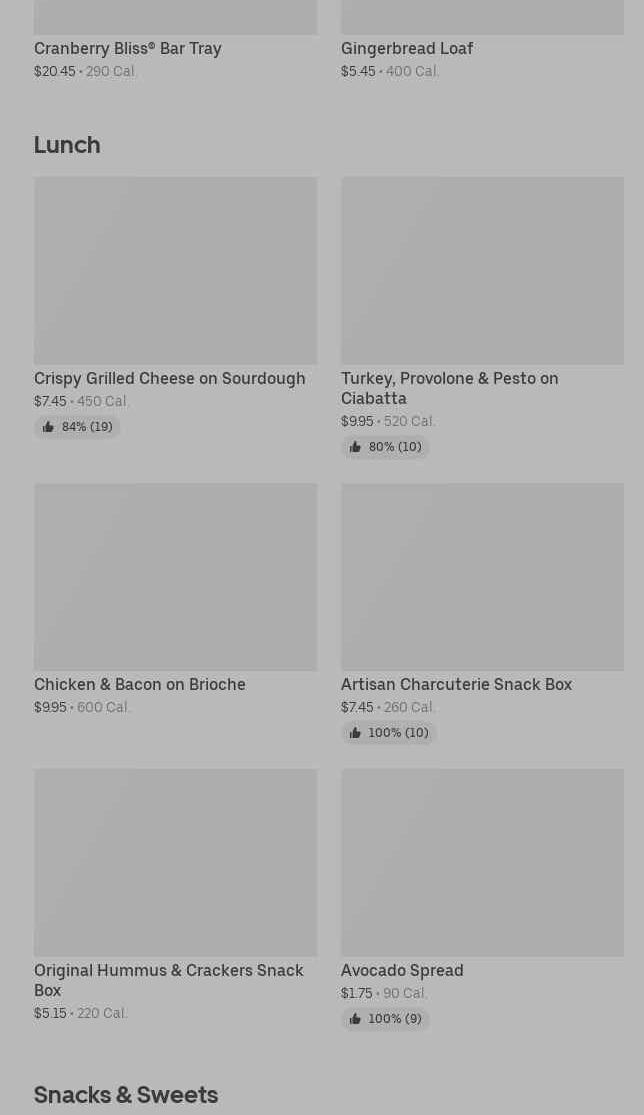Click thumbs-up icon for Crispy Grilled Cheese
Screen dimensions: 644x1115
[48, 427]
